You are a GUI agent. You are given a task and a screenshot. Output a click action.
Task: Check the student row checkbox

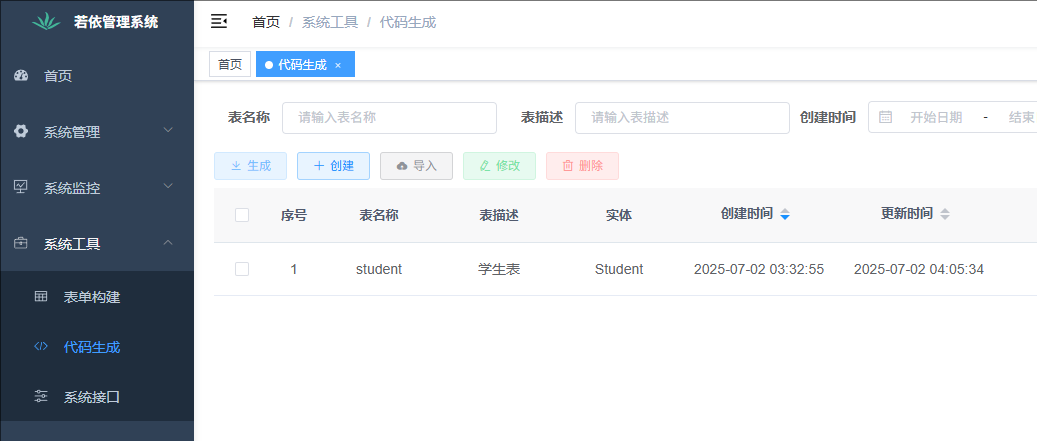242,269
